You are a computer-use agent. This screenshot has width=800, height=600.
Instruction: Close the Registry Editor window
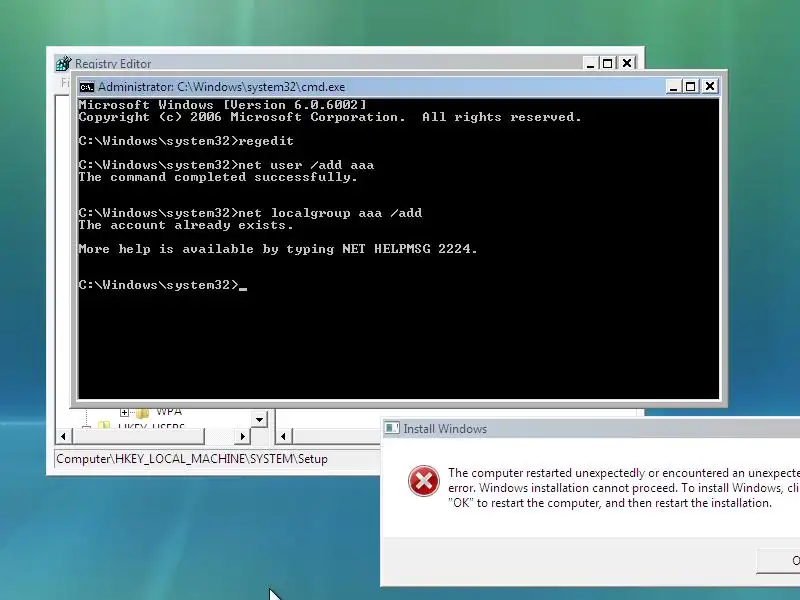coord(627,63)
